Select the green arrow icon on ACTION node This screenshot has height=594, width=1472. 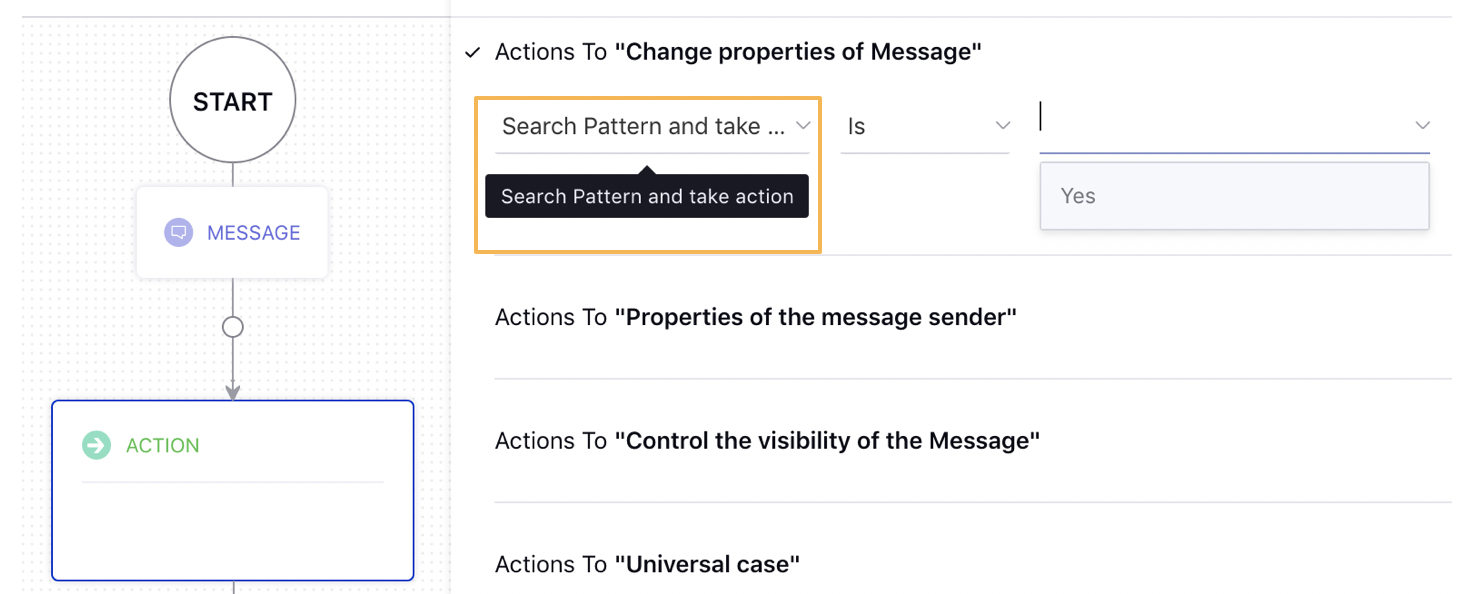(96, 444)
